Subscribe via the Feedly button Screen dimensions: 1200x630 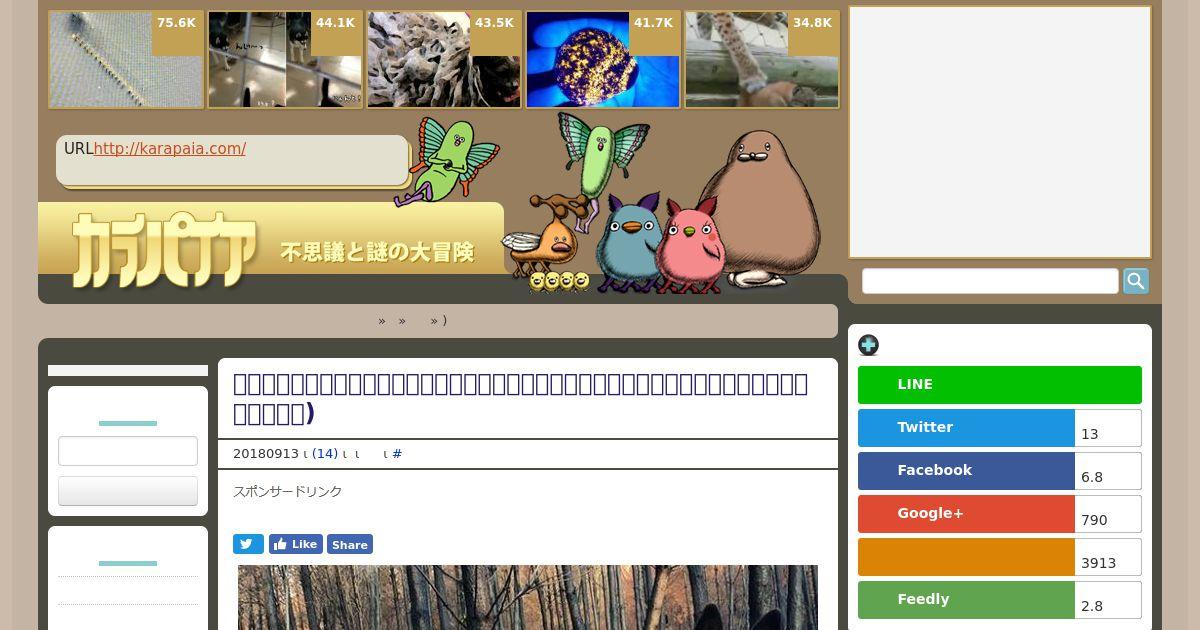click(x=966, y=600)
